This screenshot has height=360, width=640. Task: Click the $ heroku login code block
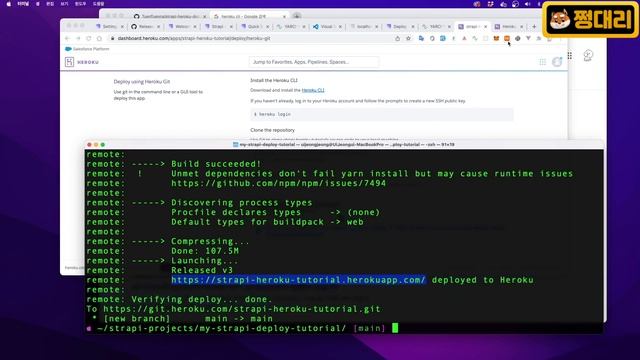[x=382, y=114]
